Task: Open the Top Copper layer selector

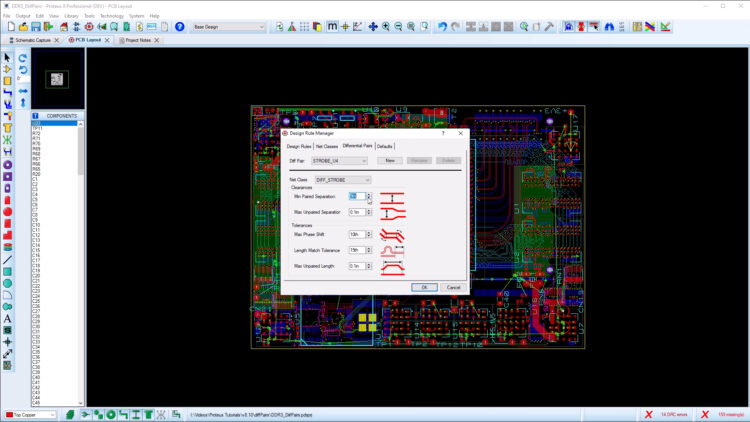Action: point(31,415)
